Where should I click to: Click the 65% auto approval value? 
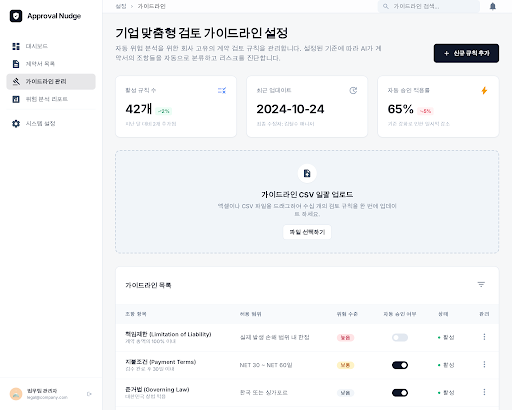click(400, 109)
